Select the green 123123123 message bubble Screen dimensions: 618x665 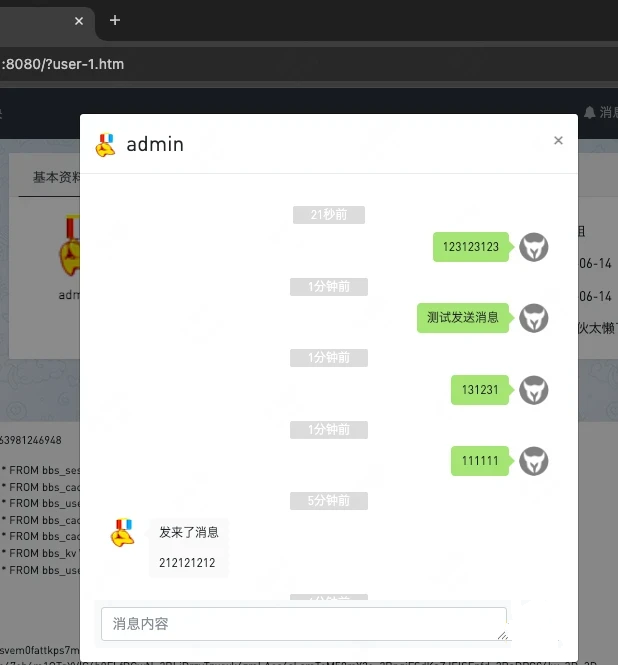pyautogui.click(x=471, y=247)
